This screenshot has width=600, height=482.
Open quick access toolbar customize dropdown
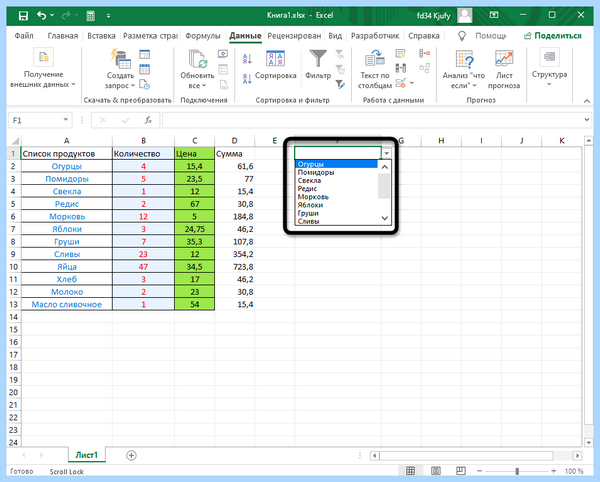tap(108, 16)
